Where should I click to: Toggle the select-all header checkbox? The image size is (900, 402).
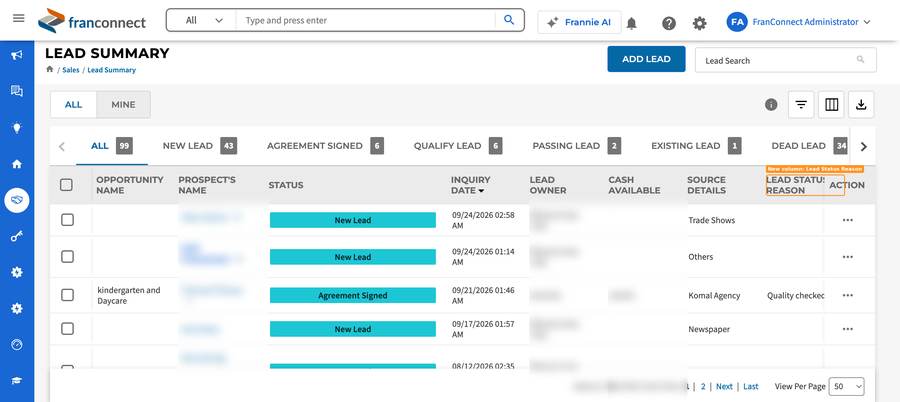pos(67,185)
